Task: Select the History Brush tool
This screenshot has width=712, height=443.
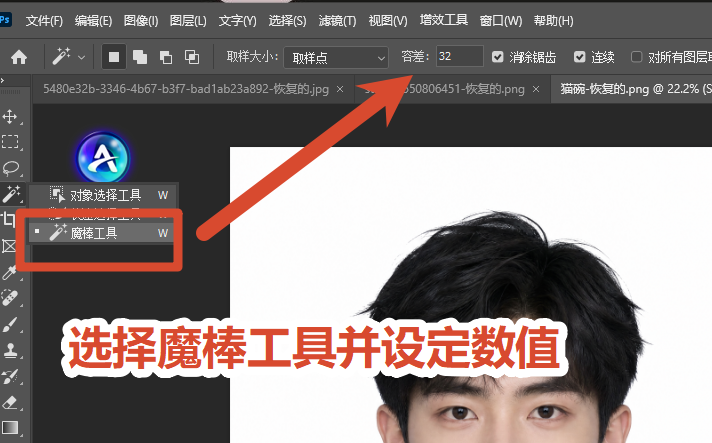Action: [x=10, y=376]
